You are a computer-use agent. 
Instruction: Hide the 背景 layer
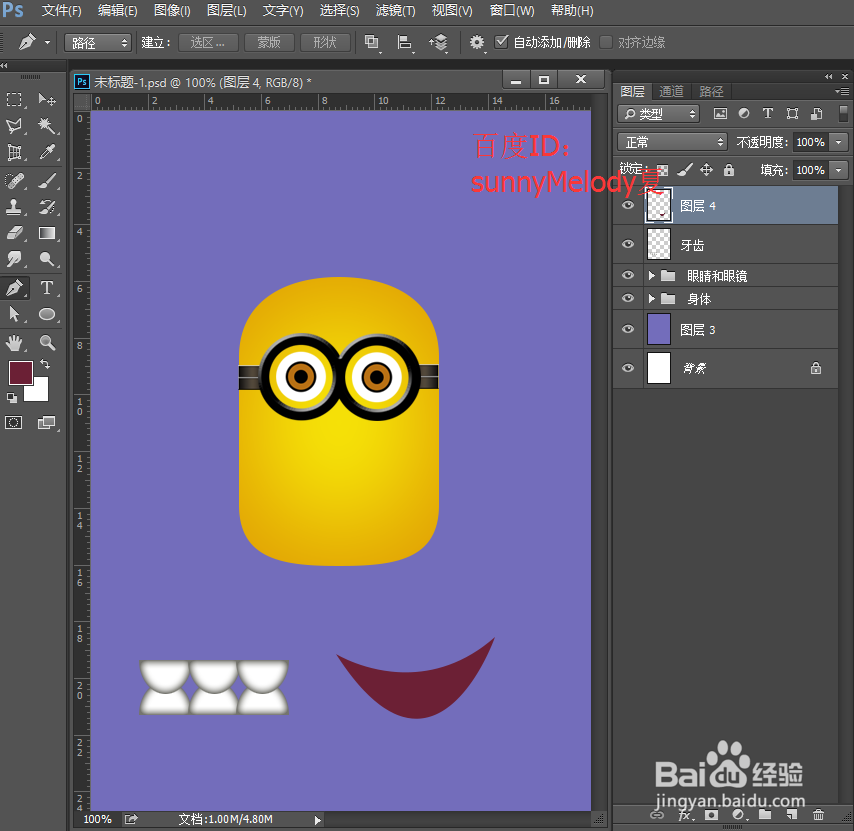point(628,368)
